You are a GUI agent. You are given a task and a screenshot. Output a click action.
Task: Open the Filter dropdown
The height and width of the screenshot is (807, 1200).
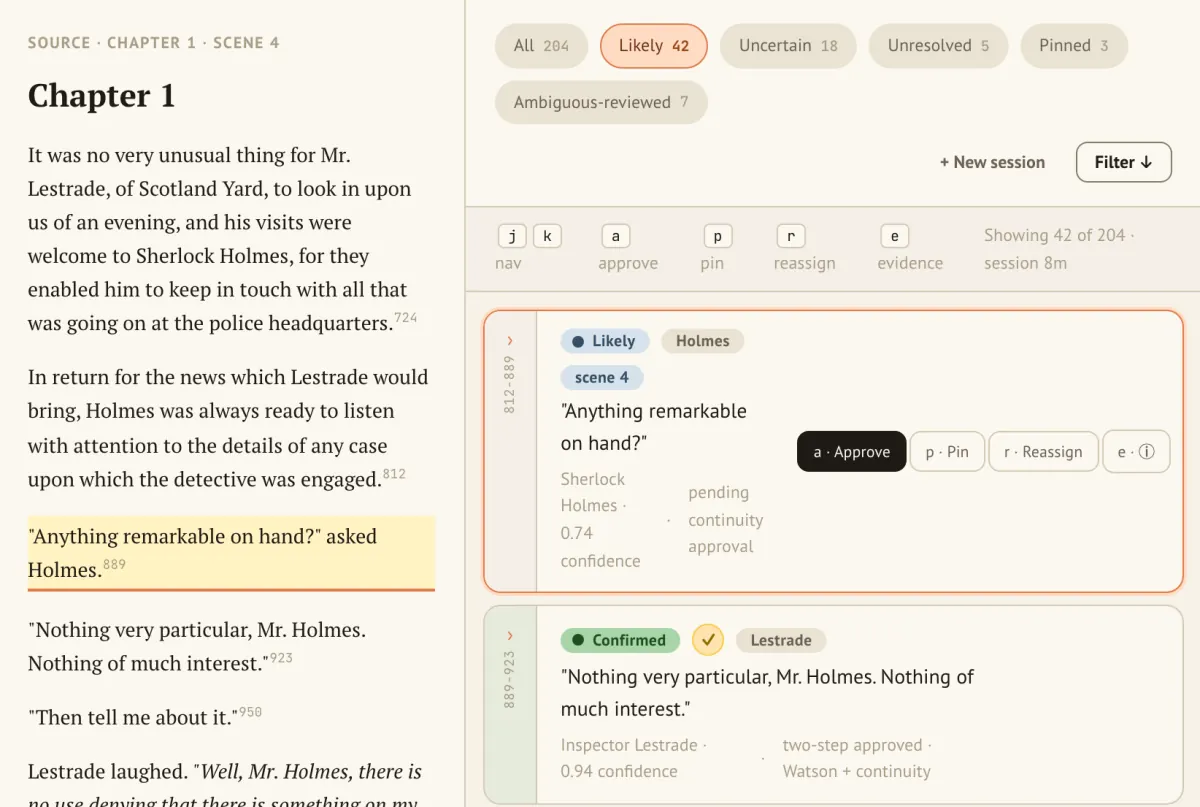coord(1124,162)
